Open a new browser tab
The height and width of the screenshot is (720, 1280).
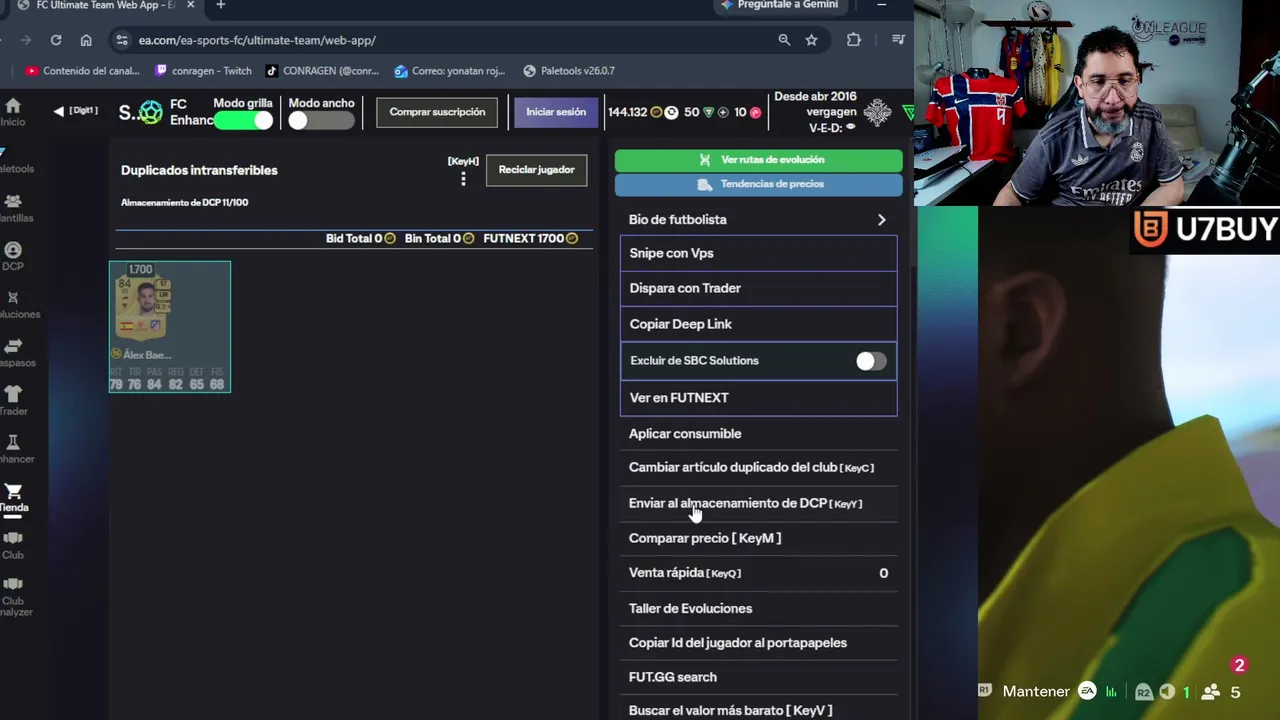pyautogui.click(x=221, y=5)
